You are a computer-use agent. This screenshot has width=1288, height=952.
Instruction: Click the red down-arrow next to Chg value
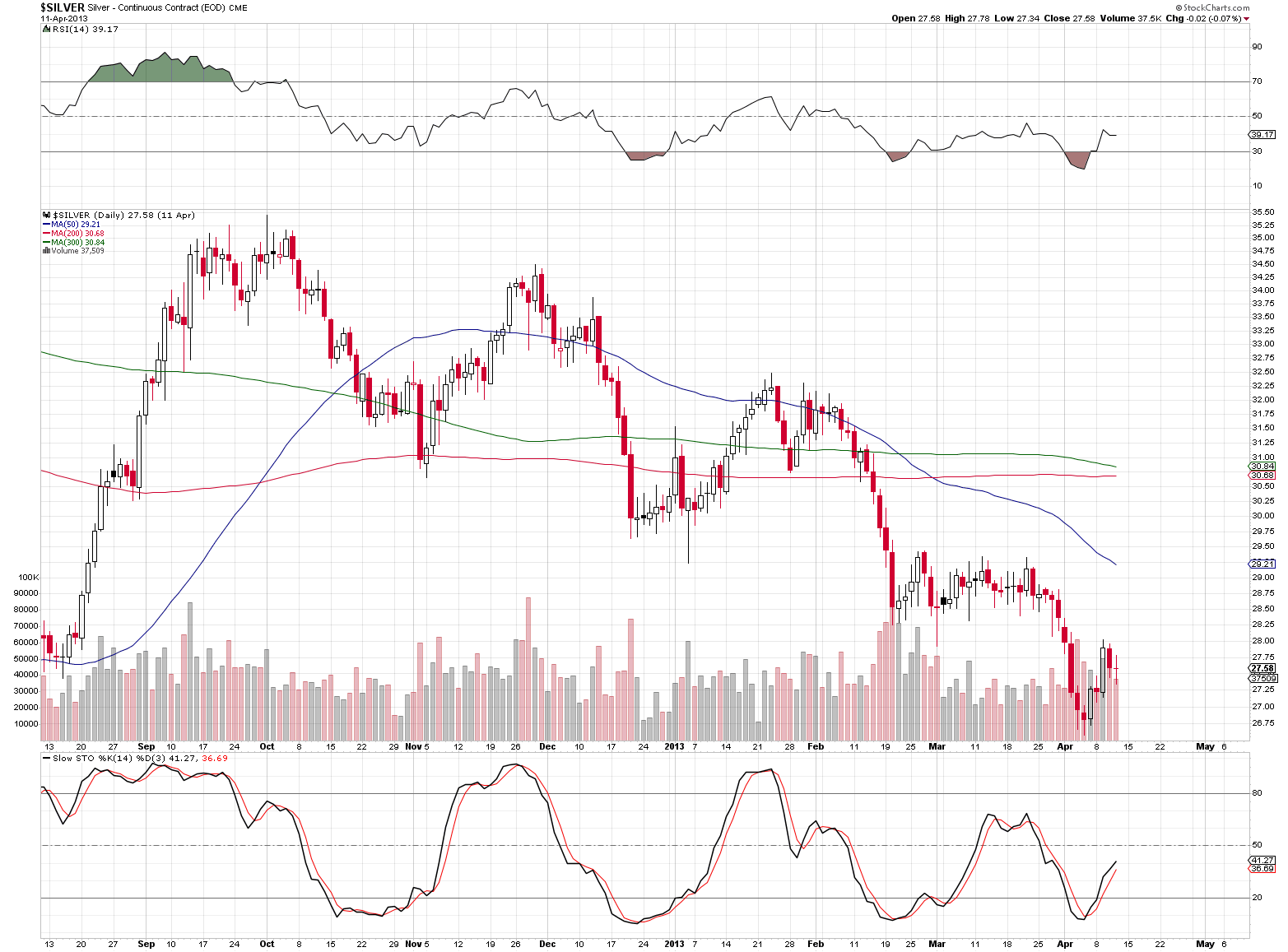click(1246, 19)
